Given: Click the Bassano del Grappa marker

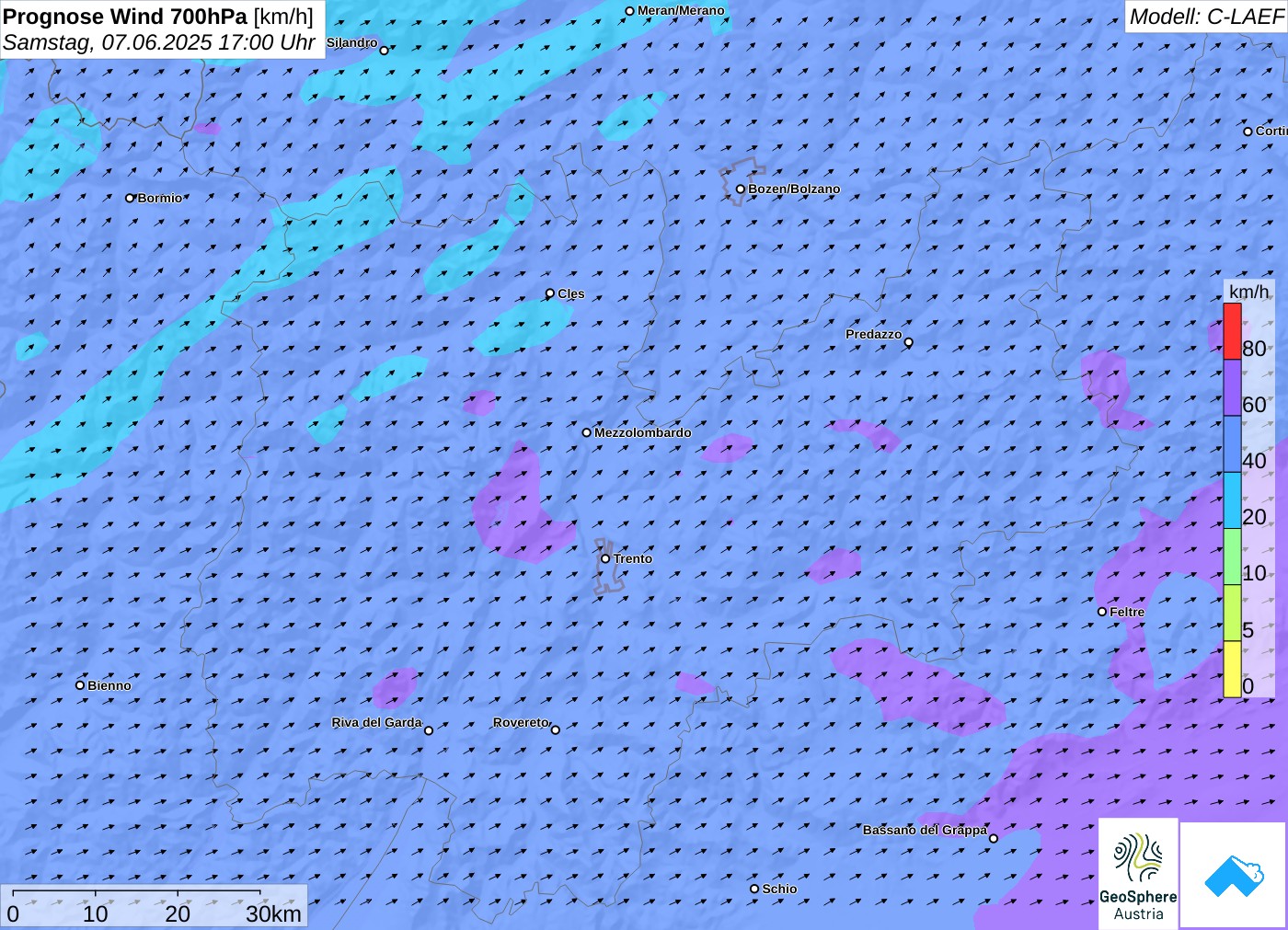Looking at the screenshot, I should point(993,838).
